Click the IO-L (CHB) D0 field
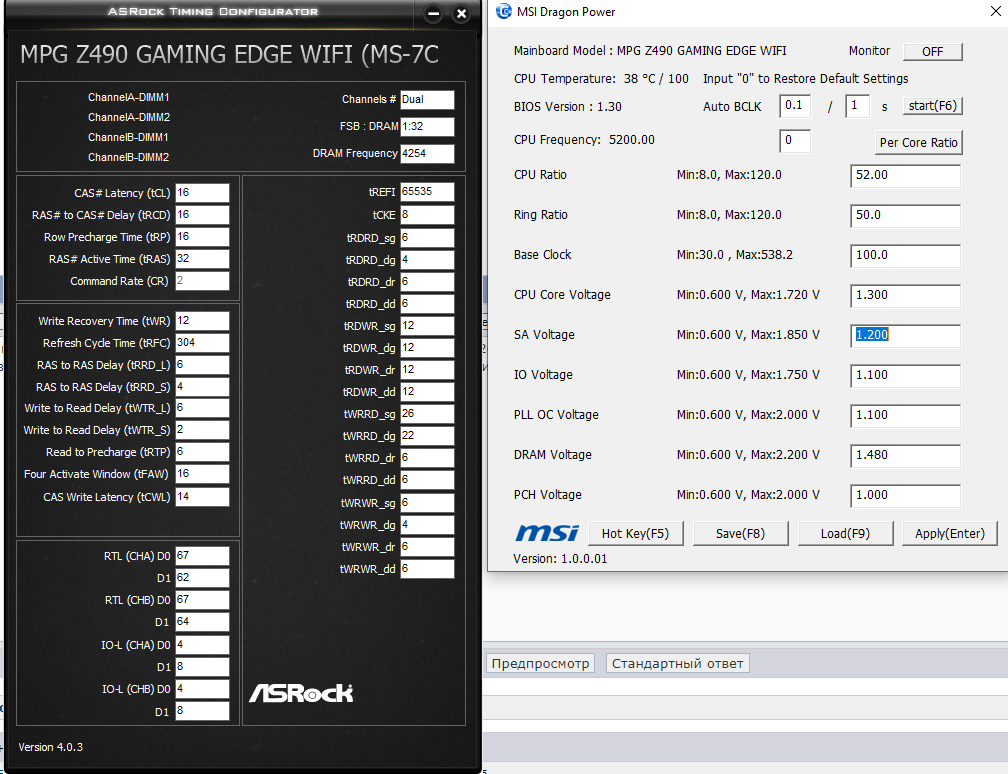Viewport: 1008px width, 774px height. click(x=202, y=689)
